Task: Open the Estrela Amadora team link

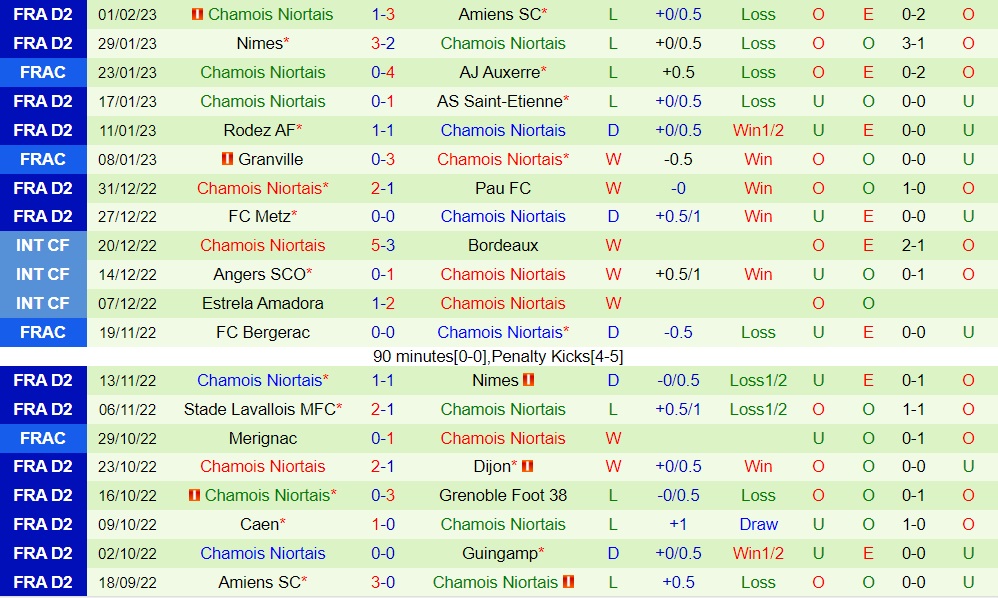Action: point(263,303)
